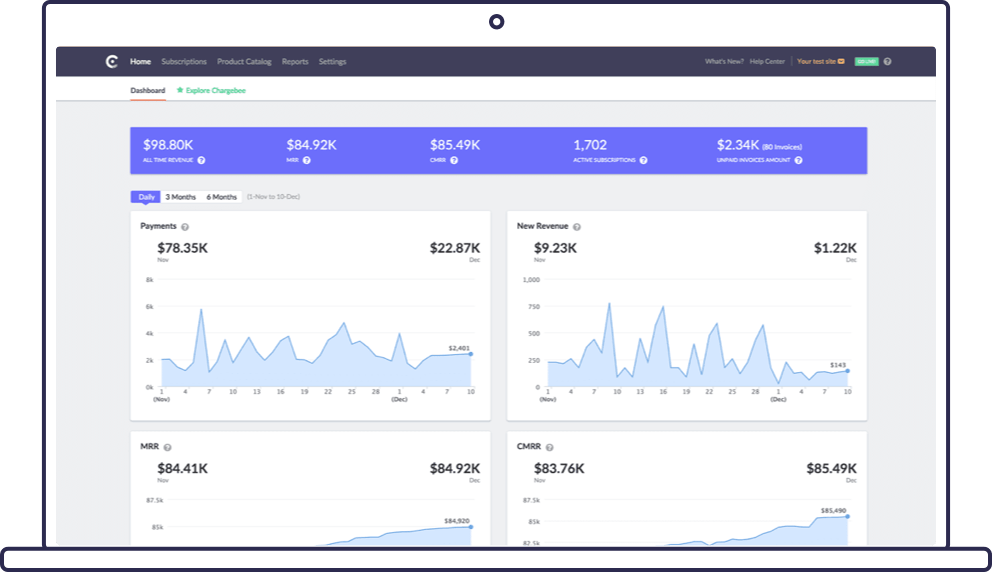Go to the Reports menu
Screen dimensions: 992x572
tap(295, 62)
